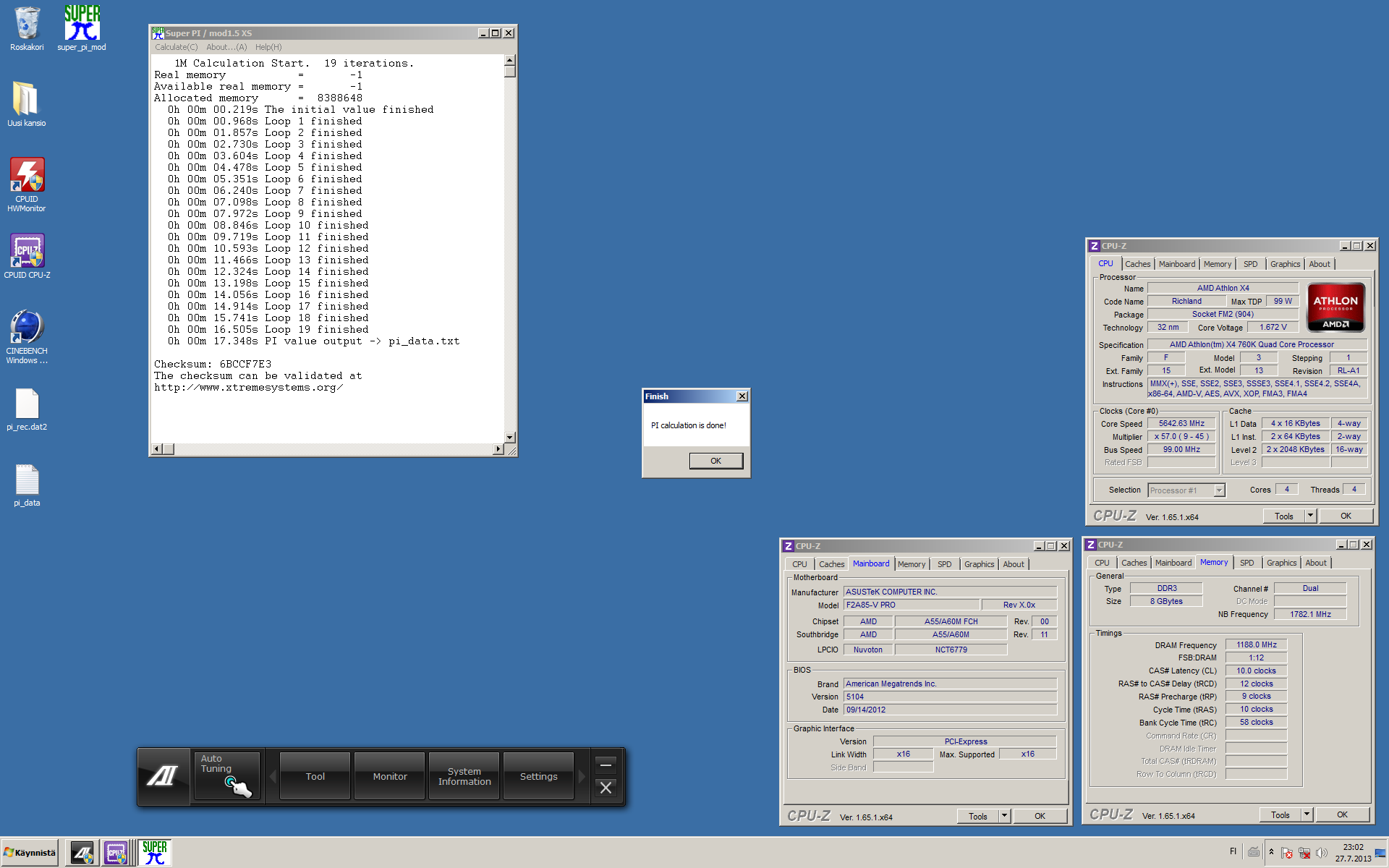Select the CPUID CPU-Z desktop shortcut
The width and height of the screenshot is (1389, 868).
click(27, 256)
